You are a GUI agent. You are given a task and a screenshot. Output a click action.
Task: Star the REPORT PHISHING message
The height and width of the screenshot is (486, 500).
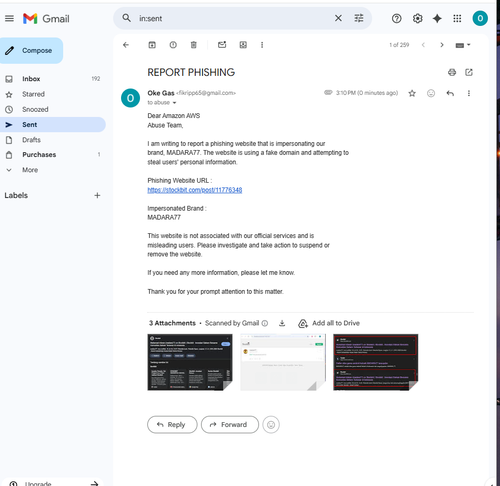click(x=412, y=93)
